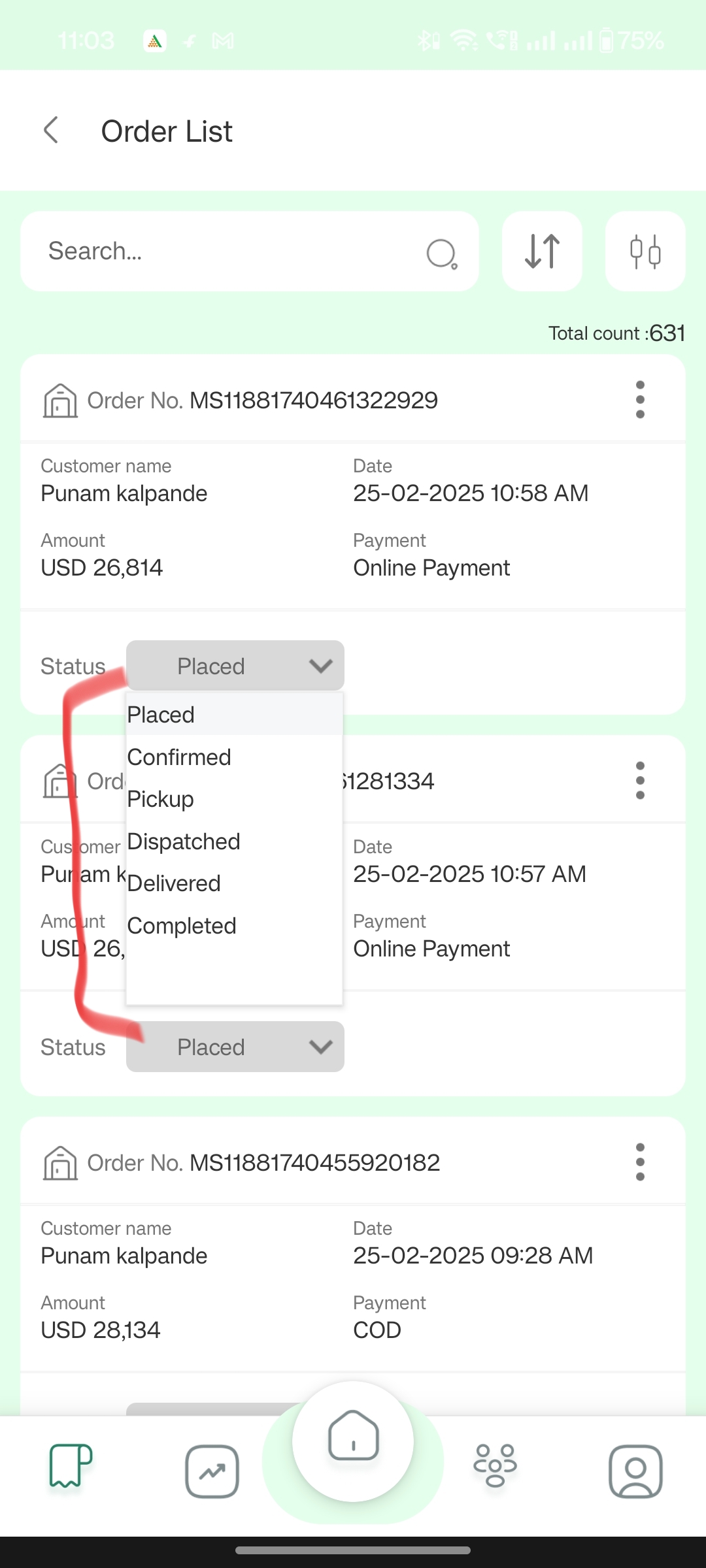Tap the back arrow beside Order List
This screenshot has width=706, height=1568.
pos(51,130)
